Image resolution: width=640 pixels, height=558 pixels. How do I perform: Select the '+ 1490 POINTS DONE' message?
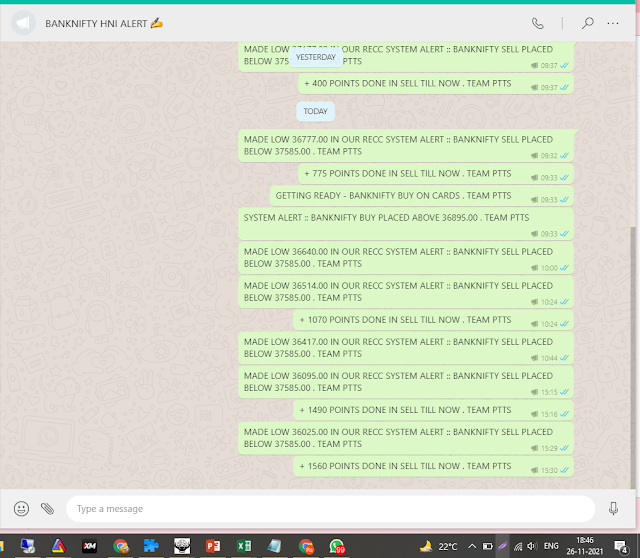(x=433, y=410)
